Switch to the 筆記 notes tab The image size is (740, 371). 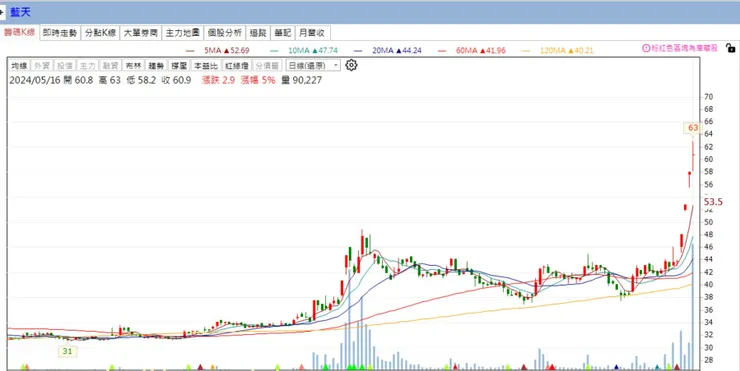pyautogui.click(x=283, y=33)
